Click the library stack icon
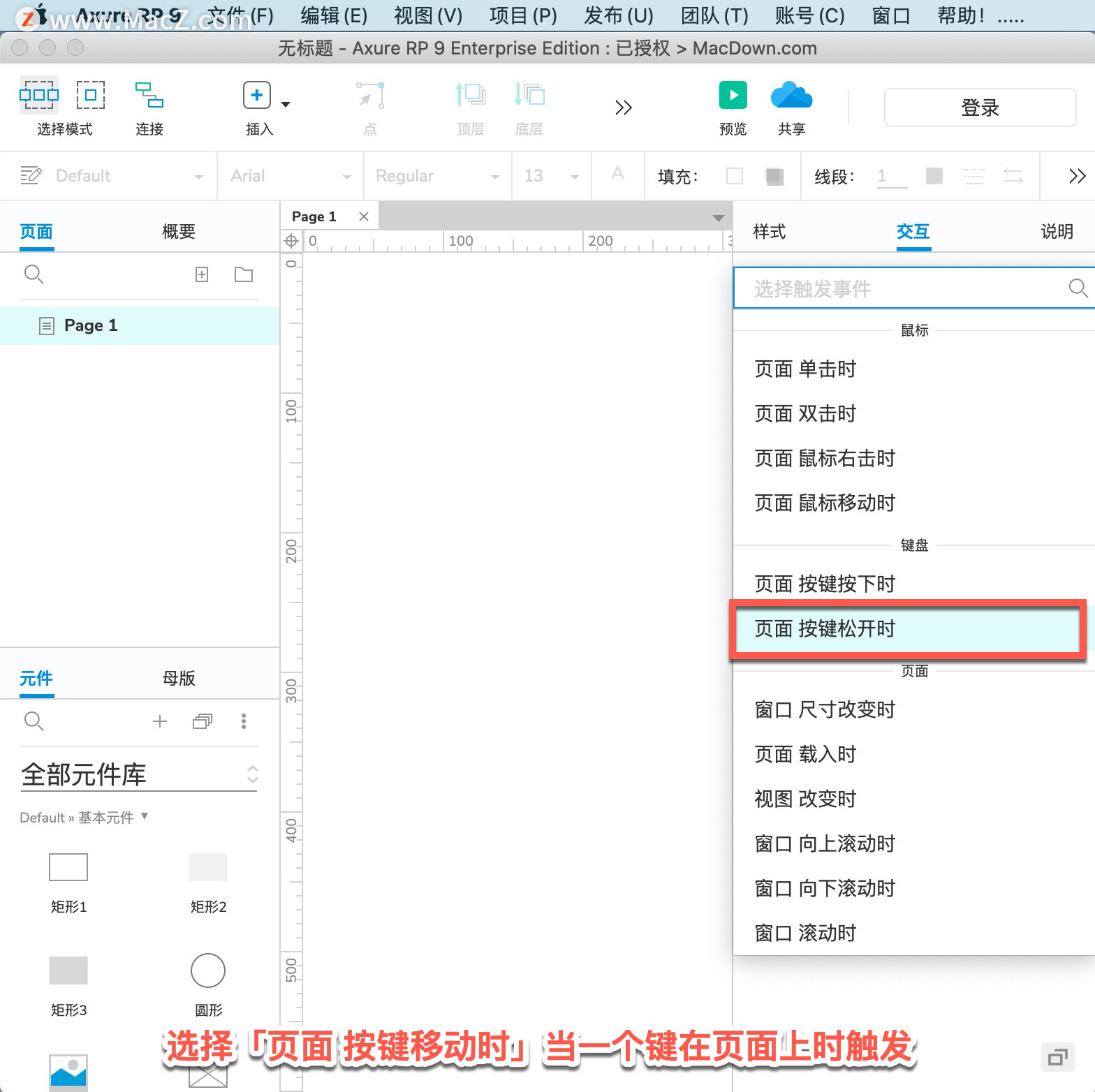1095x1092 pixels. coord(203,721)
